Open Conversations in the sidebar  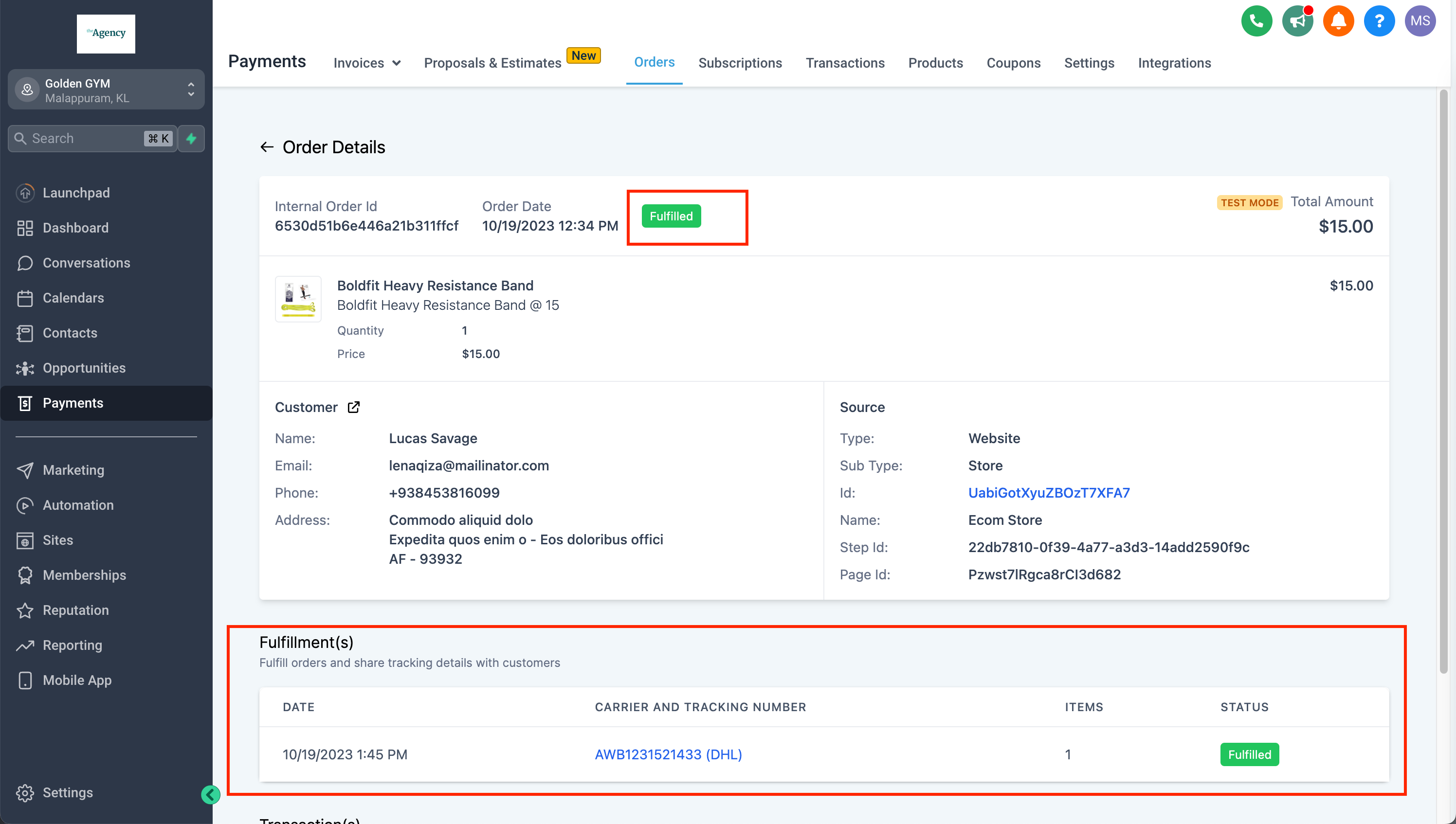coord(107,263)
